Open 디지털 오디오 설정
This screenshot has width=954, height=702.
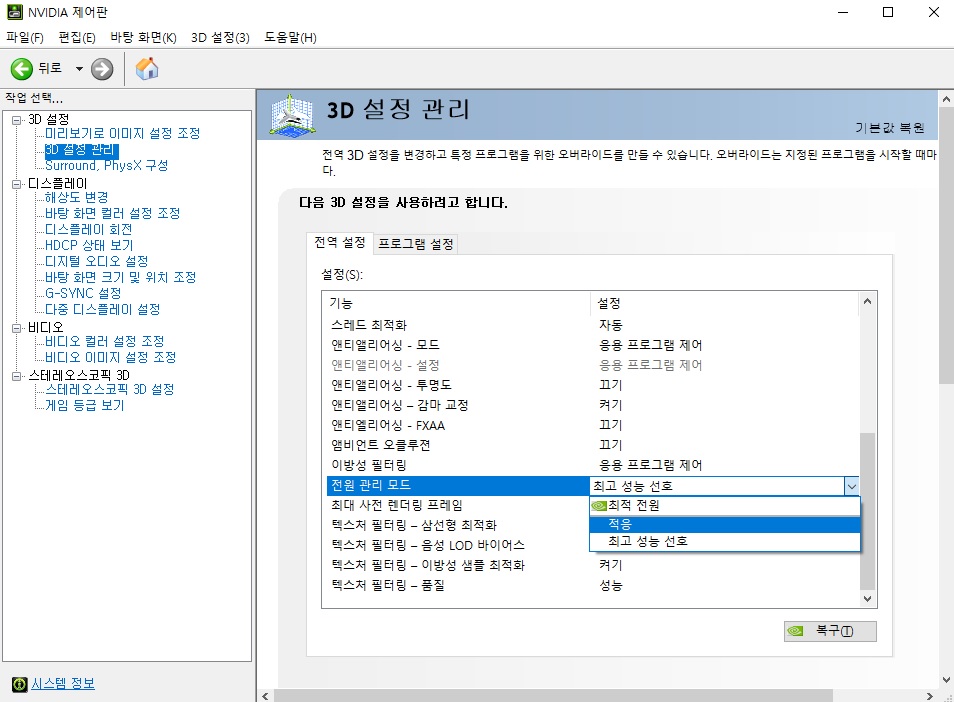point(96,262)
